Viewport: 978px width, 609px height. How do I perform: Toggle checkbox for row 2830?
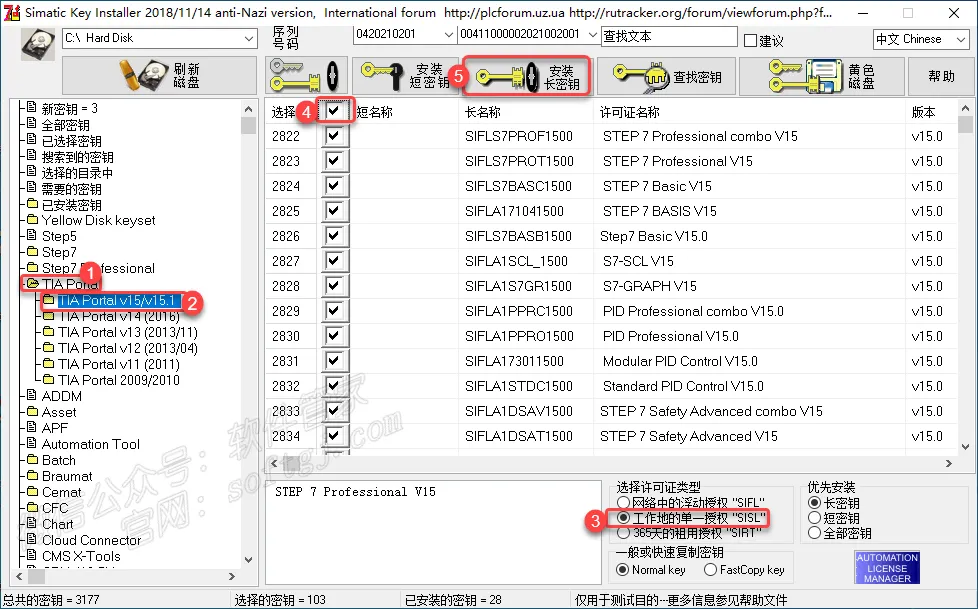334,335
